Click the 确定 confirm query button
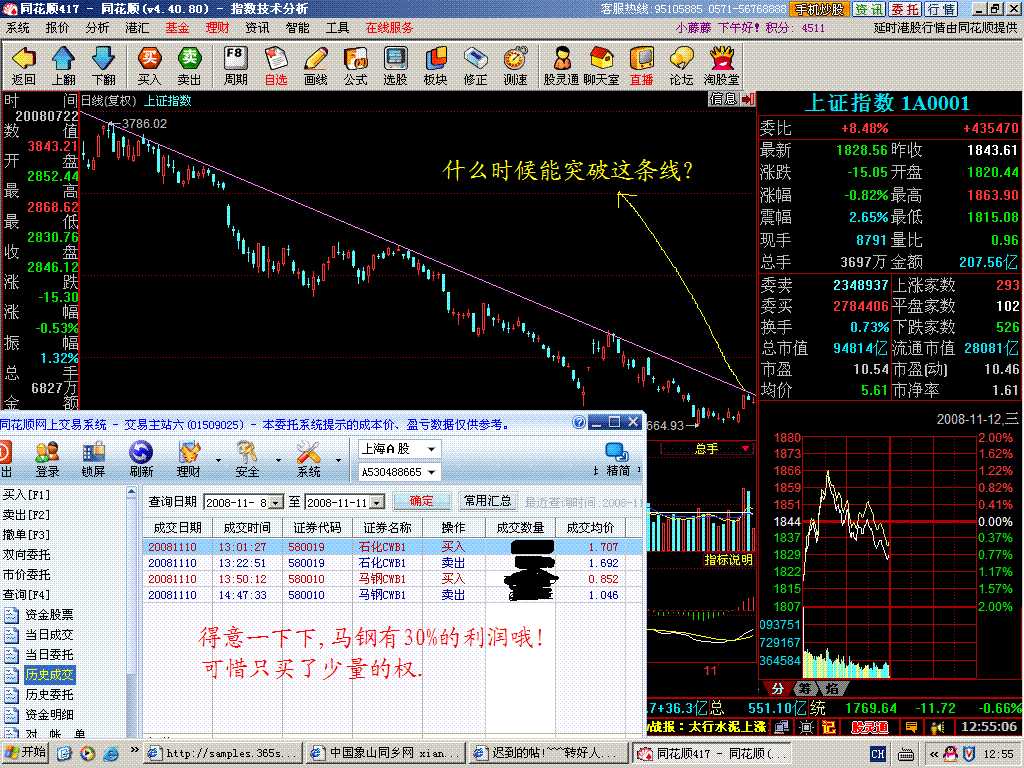Viewport: 1024px width, 768px height. click(x=421, y=501)
